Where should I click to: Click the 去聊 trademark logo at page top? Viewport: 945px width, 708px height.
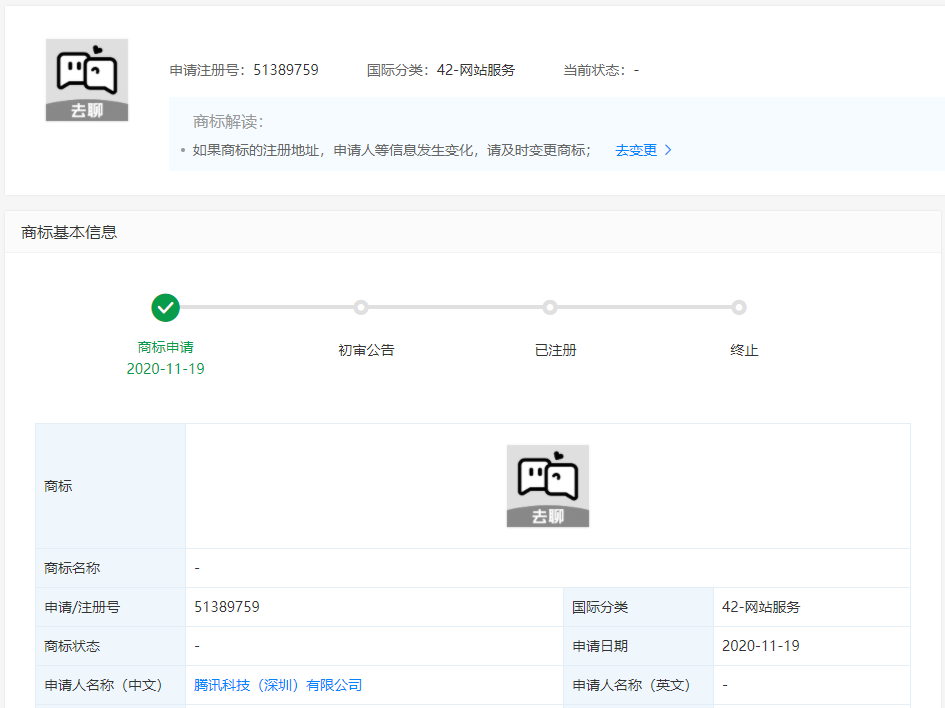click(87, 80)
